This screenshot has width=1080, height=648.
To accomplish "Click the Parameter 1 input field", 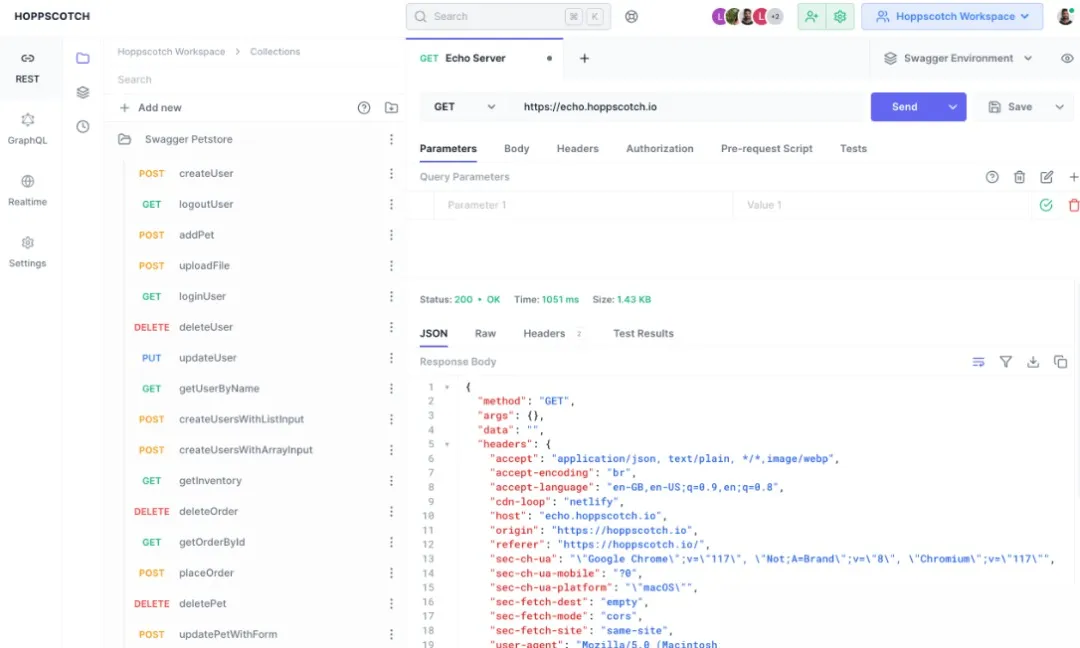I will 583,205.
